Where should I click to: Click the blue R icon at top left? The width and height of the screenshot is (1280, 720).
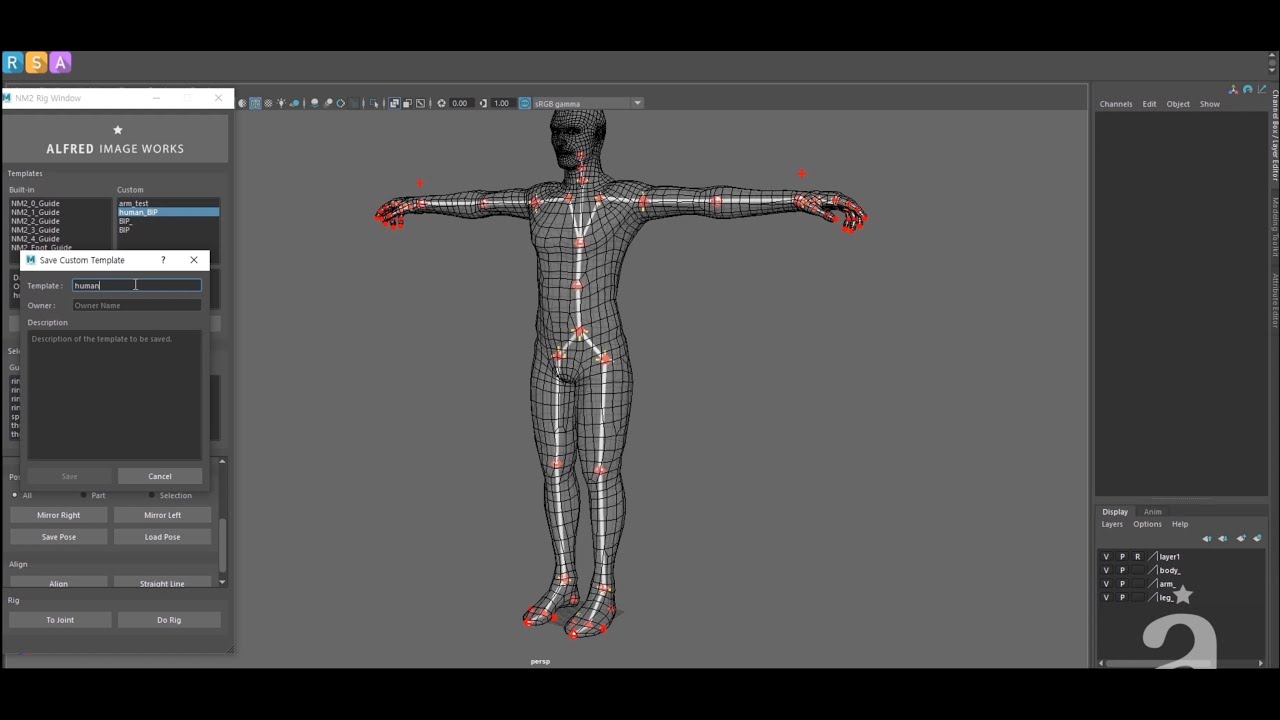click(x=12, y=63)
